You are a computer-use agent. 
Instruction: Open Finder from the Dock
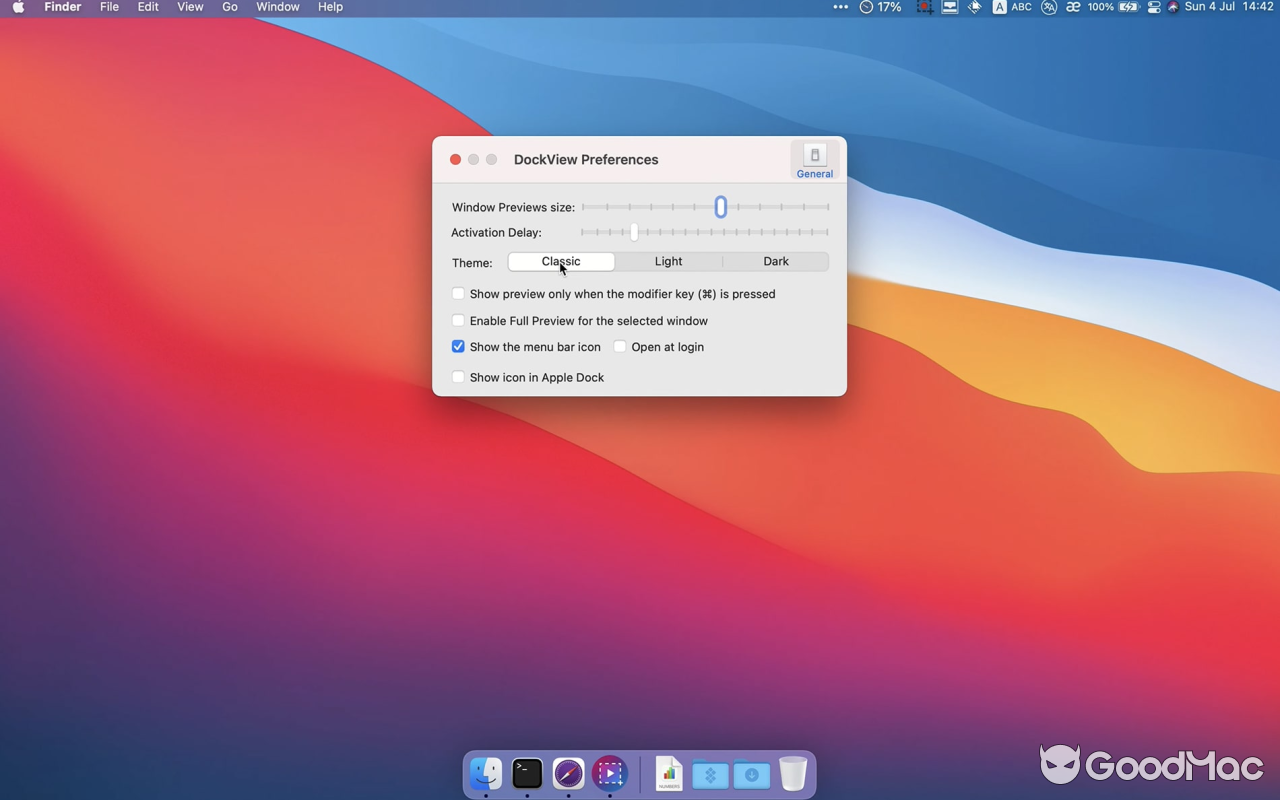(486, 773)
